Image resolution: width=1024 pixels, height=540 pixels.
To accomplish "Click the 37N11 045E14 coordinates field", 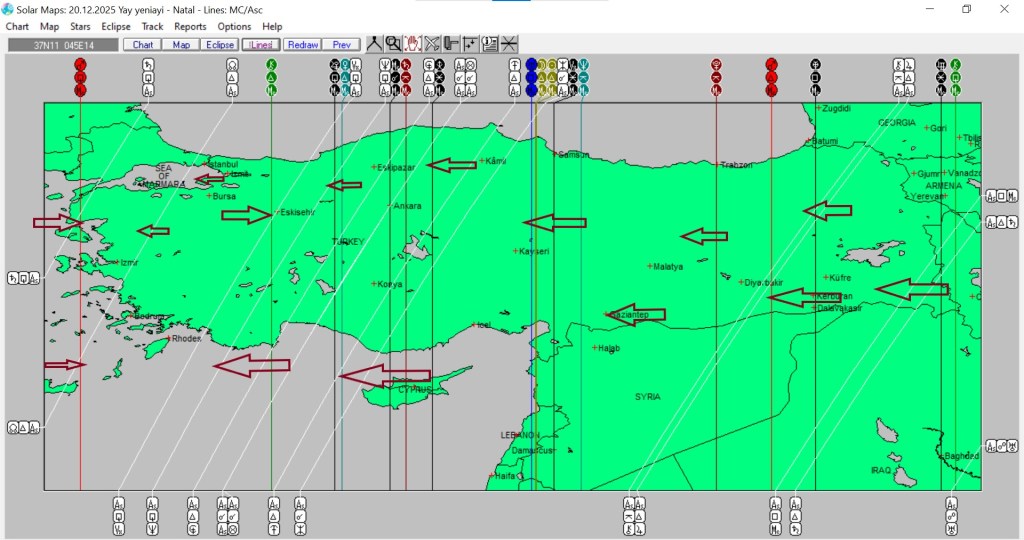I will coord(63,45).
